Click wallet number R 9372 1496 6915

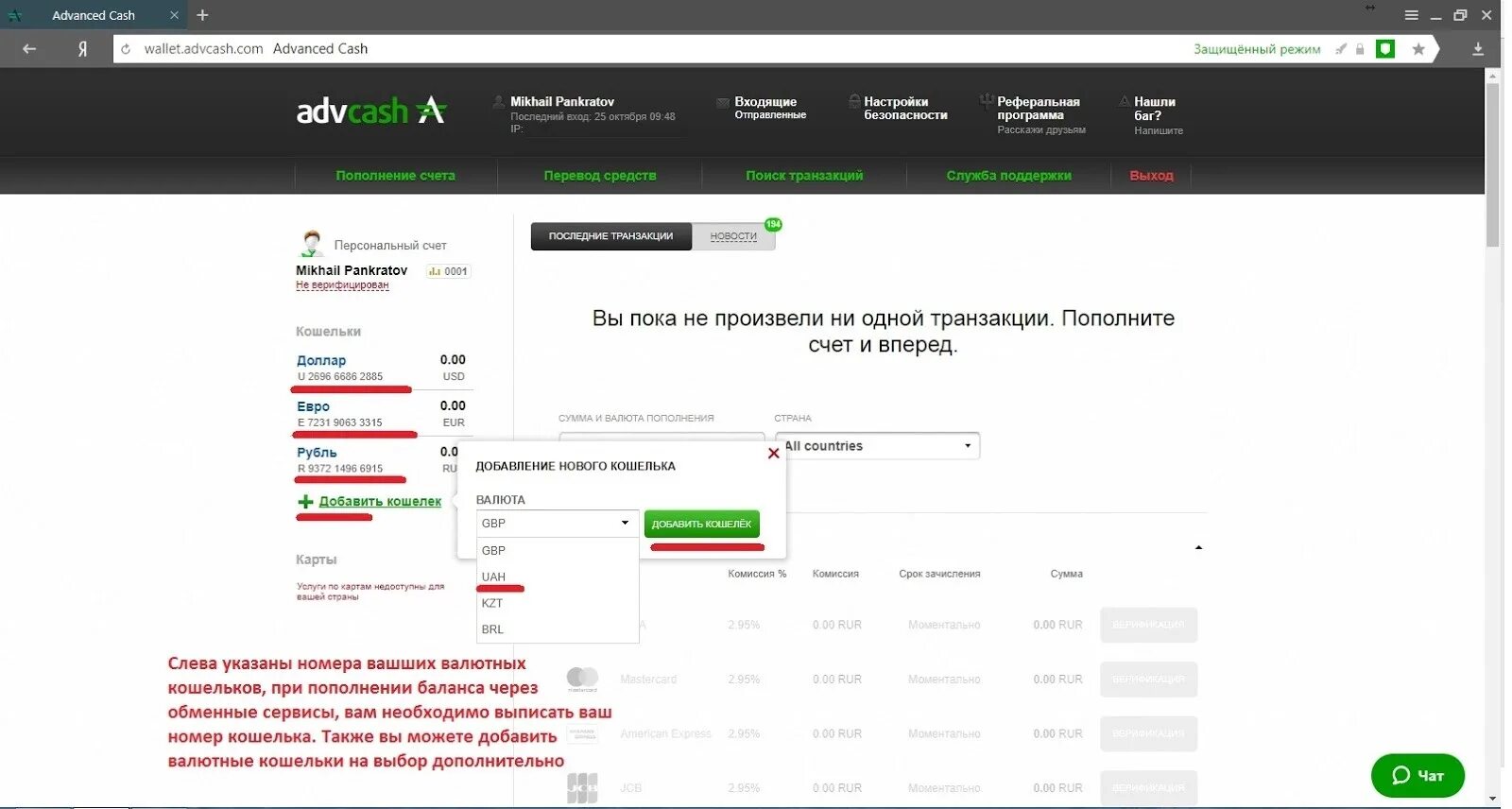click(x=340, y=469)
